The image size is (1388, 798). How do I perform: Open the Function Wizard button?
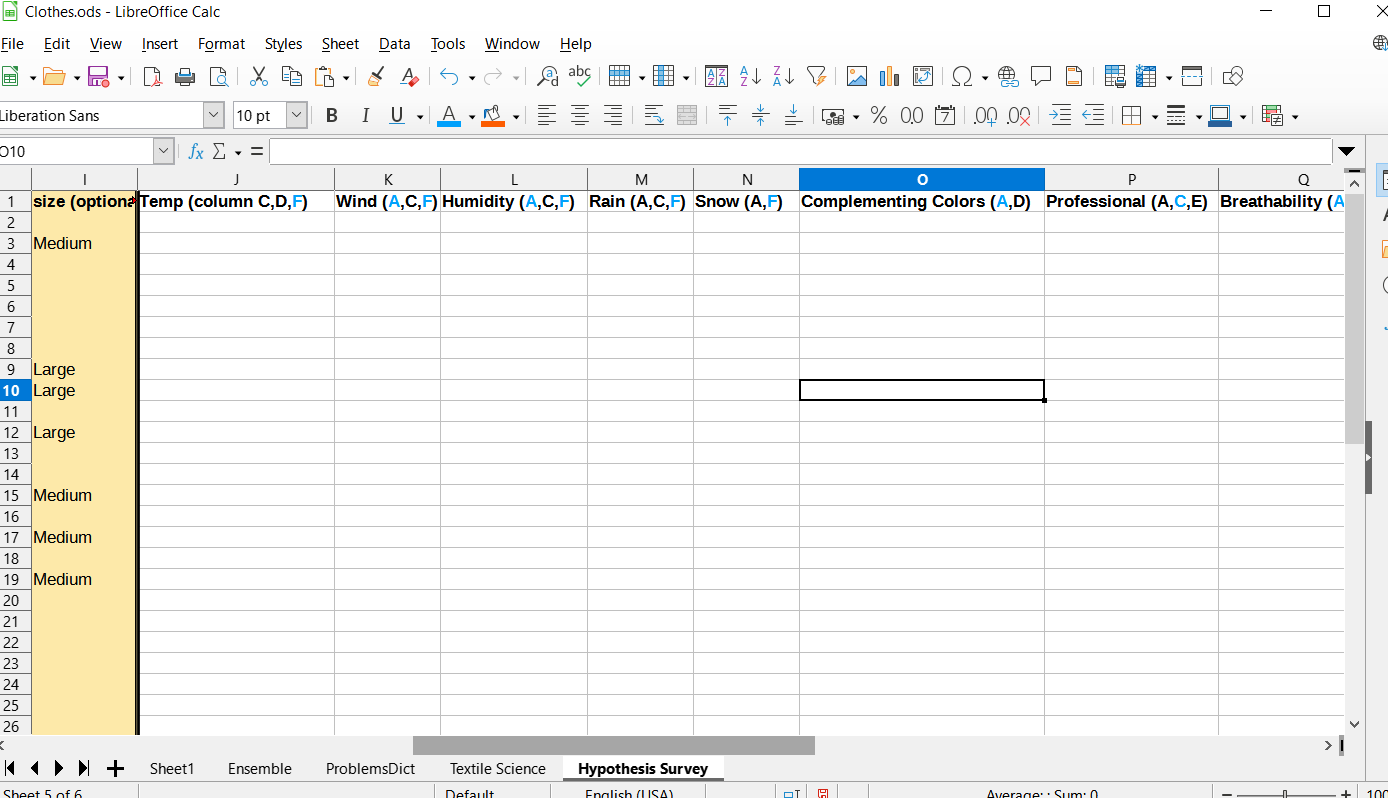click(x=196, y=152)
